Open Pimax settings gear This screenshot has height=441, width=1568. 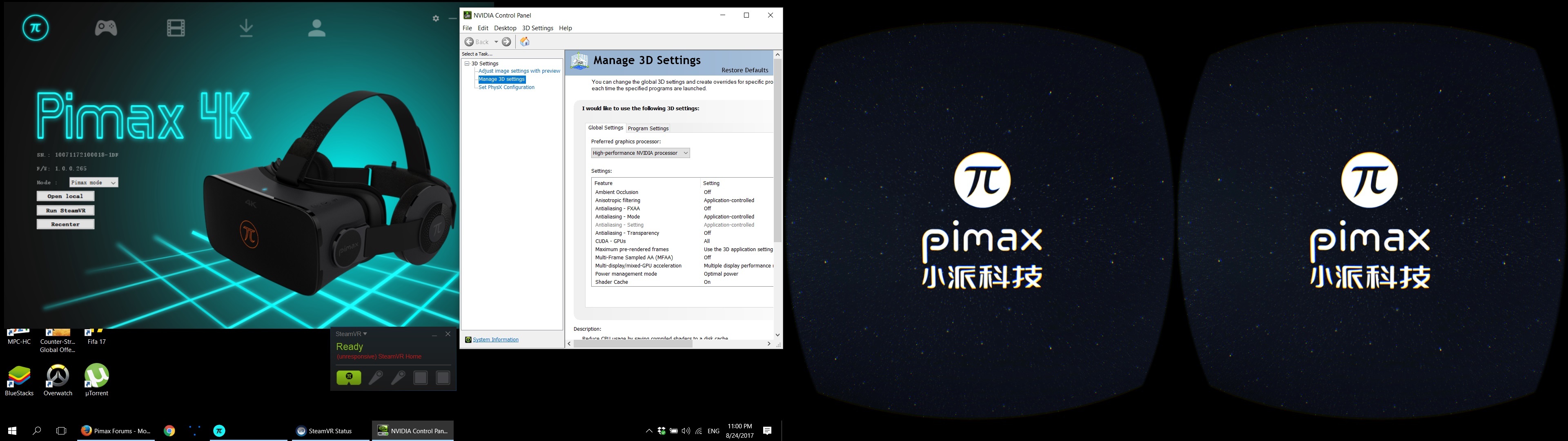click(436, 18)
